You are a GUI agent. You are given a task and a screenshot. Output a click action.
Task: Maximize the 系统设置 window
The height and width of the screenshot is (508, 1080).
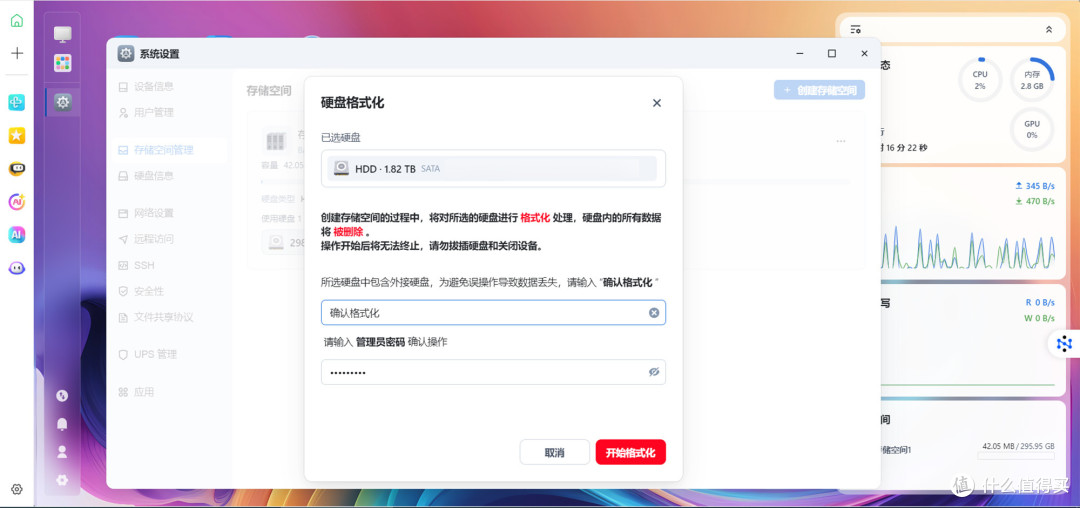(x=832, y=54)
